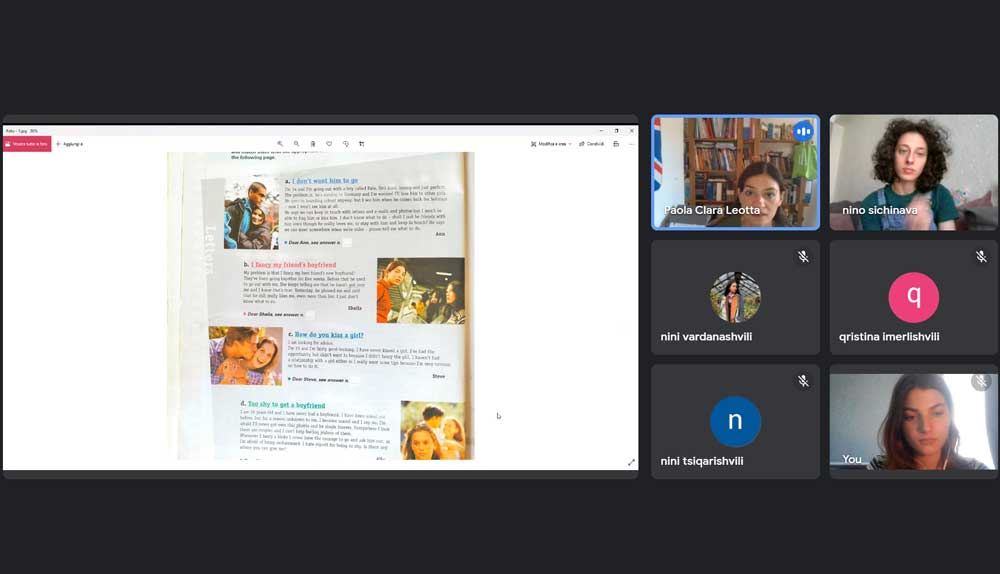Click Condividi to share the photo

point(592,144)
